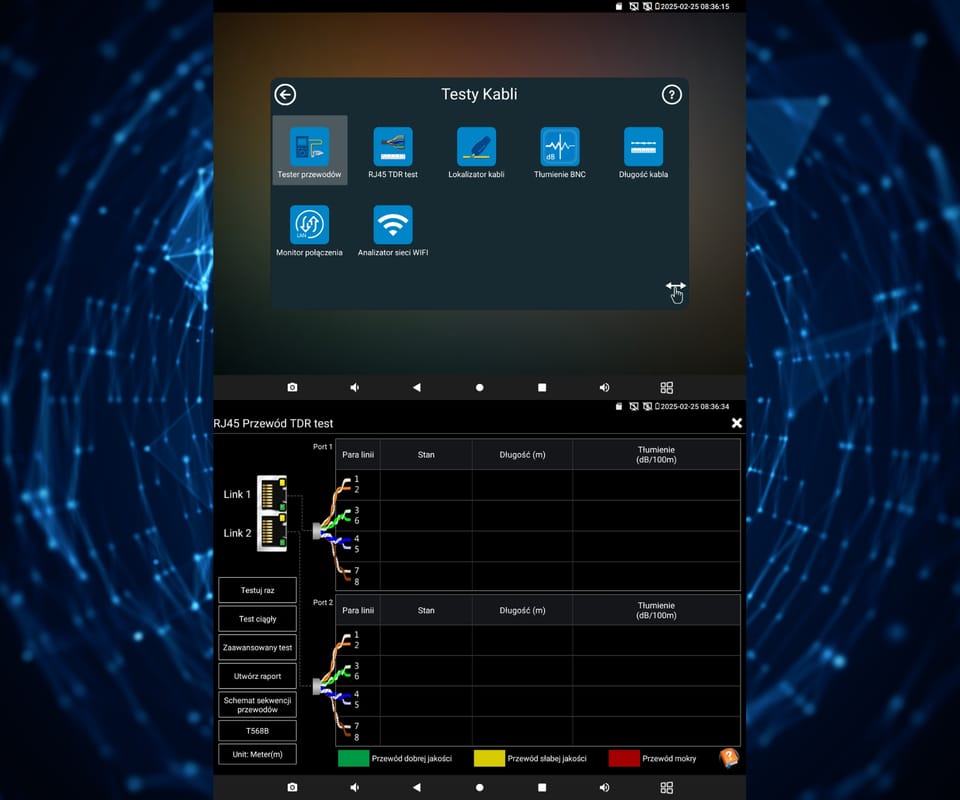This screenshot has width=960, height=800.
Task: Open Zaawansowany test
Action: pos(258,648)
